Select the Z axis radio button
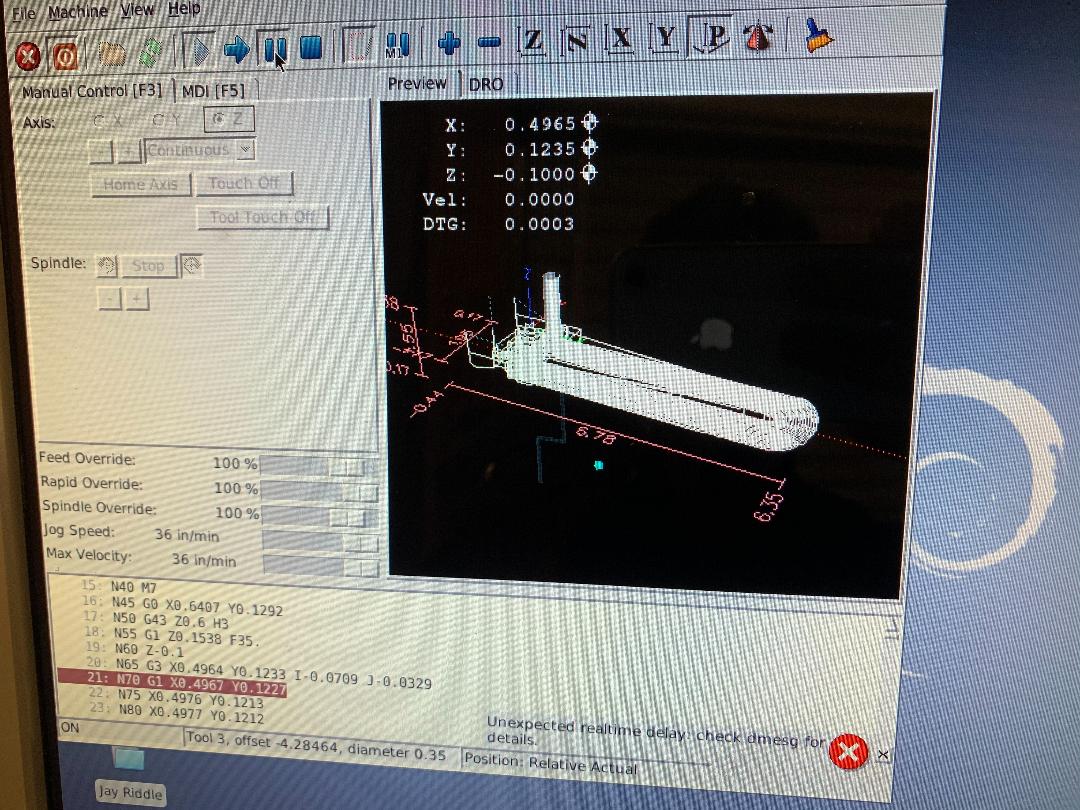Screen dimensions: 1080x810 pyautogui.click(x=228, y=121)
